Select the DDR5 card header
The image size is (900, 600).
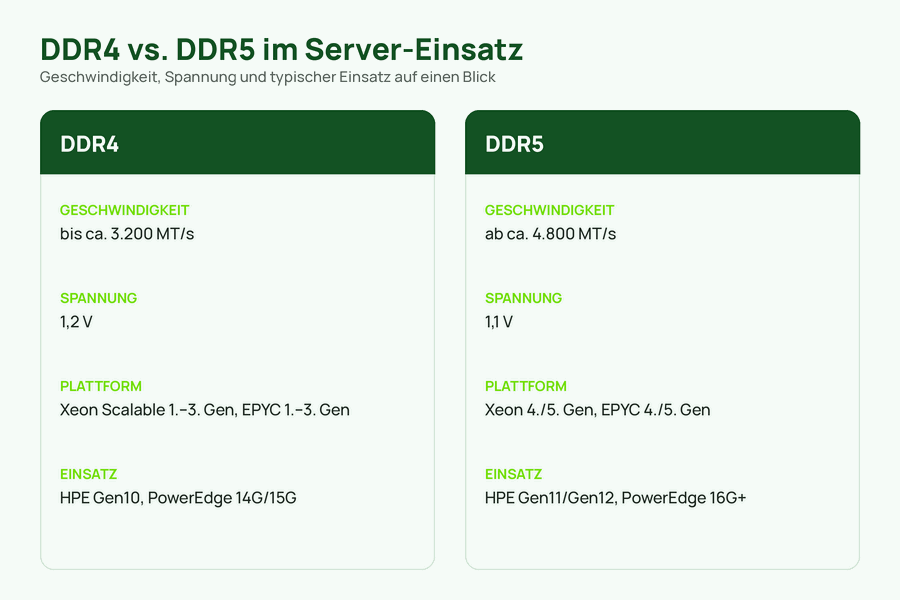tap(662, 142)
